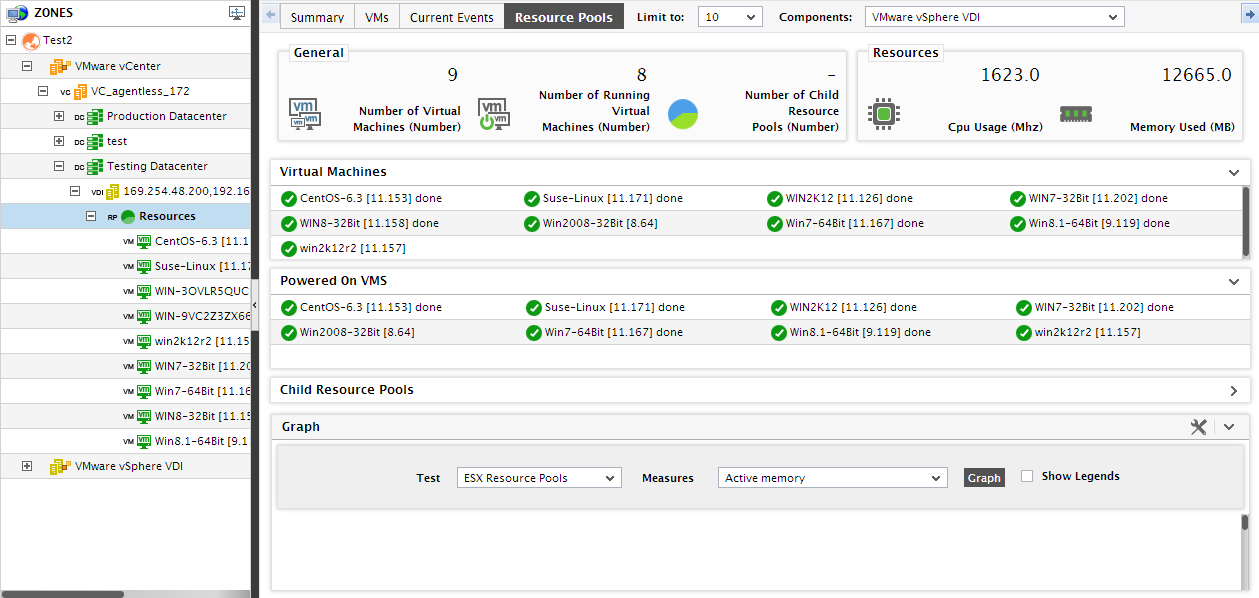The image size is (1259, 598).
Task: Open the Limit to dropdown
Action: [x=729, y=17]
